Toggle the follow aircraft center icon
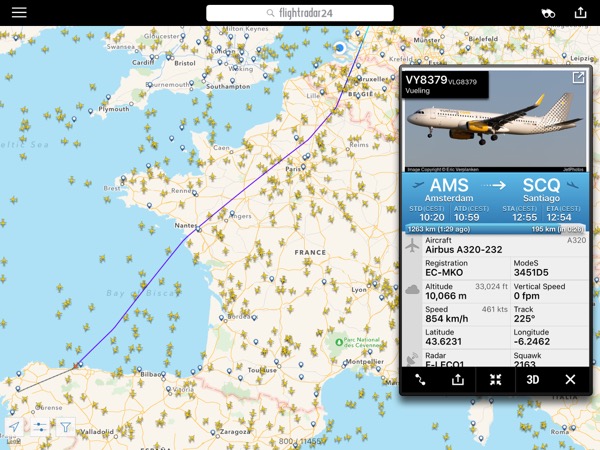 [x=495, y=380]
